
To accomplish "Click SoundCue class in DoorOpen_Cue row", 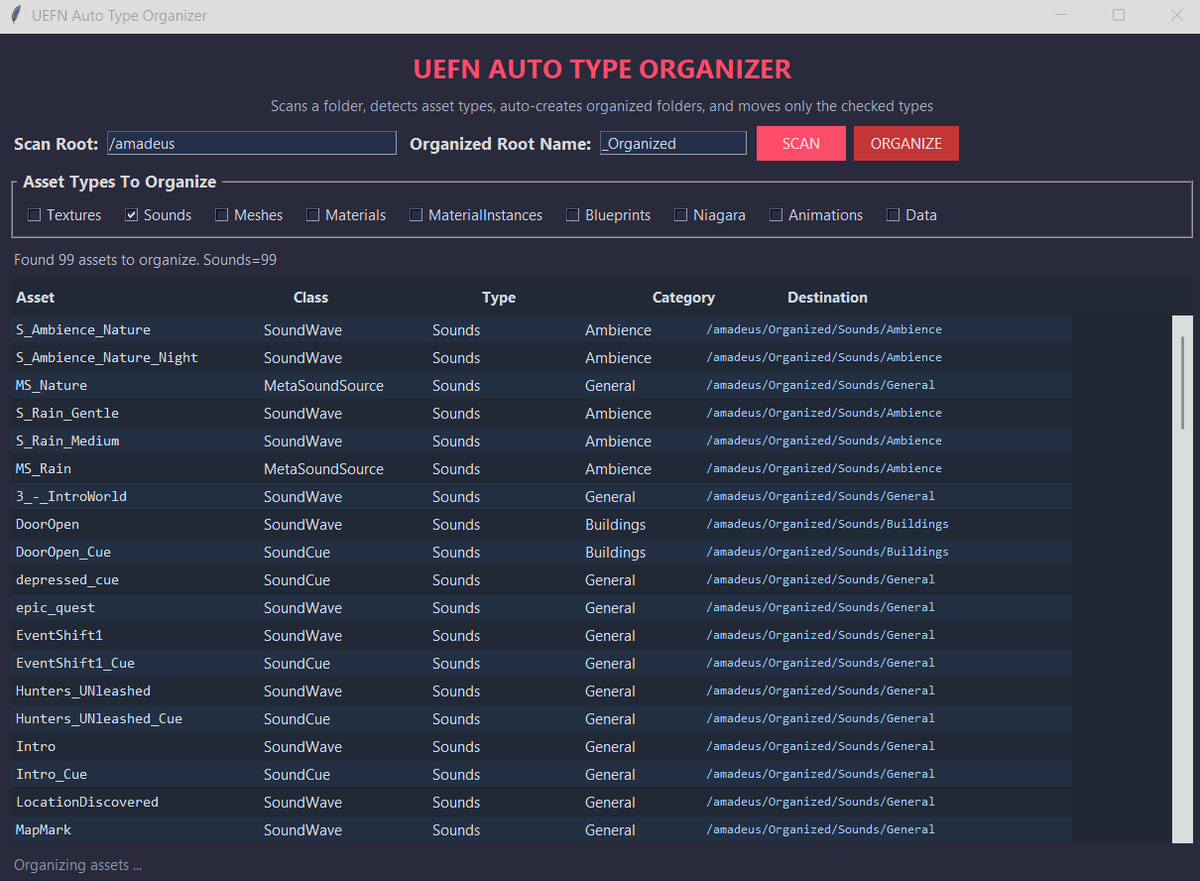I will coord(296,552).
